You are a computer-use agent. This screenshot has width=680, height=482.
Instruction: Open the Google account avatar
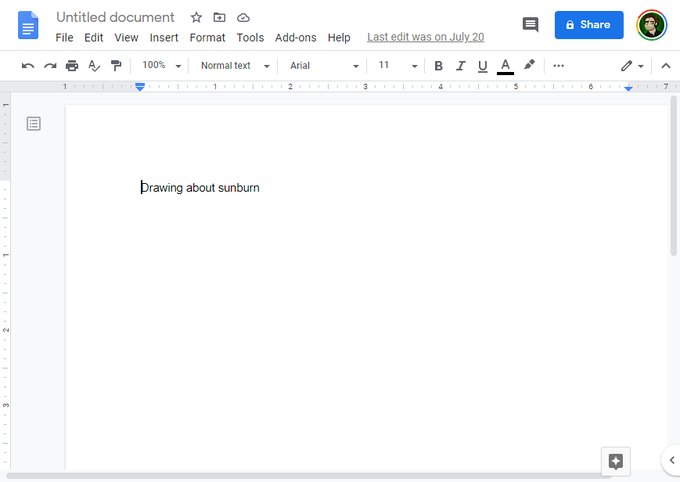651,25
